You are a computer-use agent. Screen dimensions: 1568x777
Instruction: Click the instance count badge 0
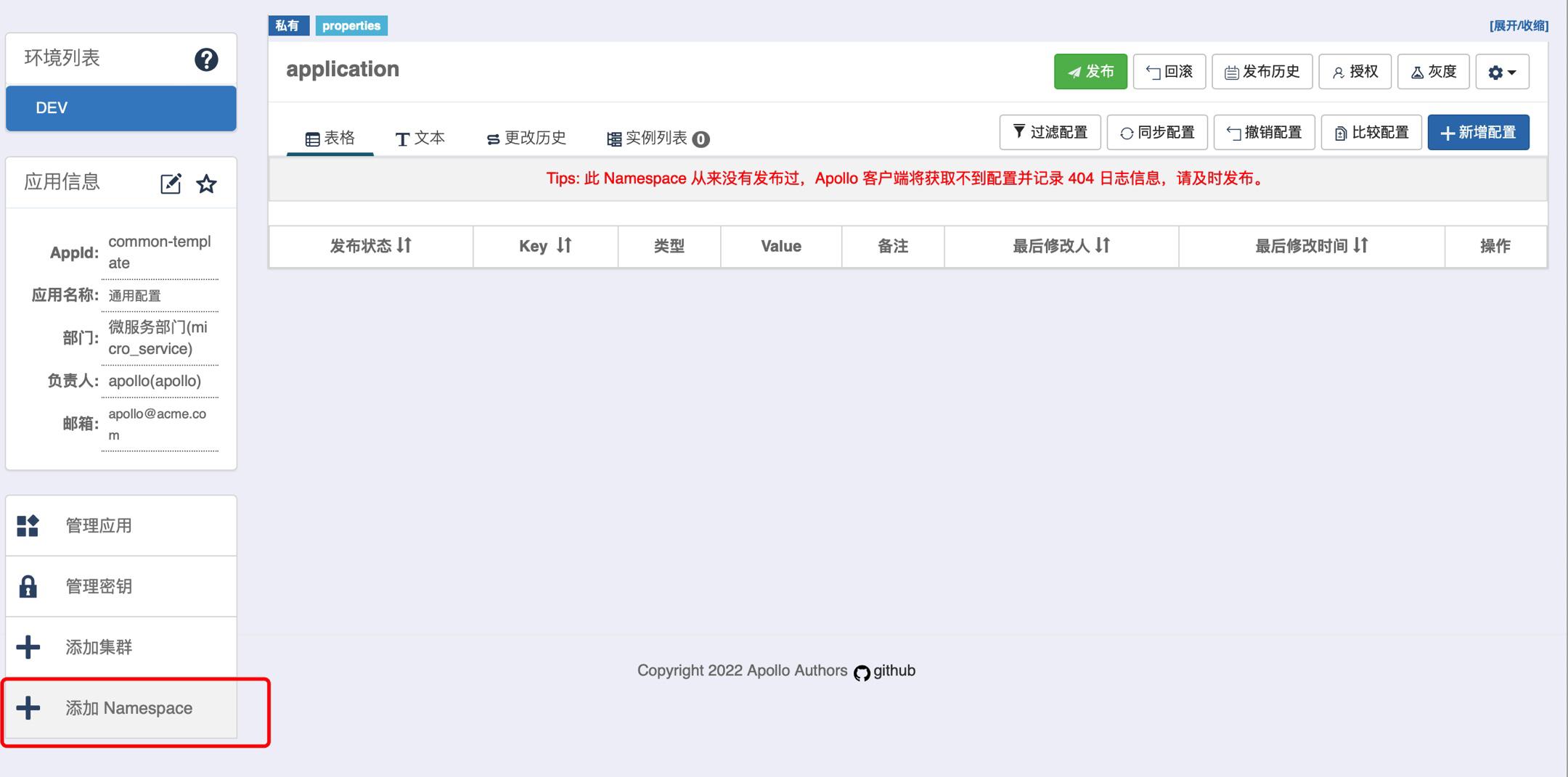701,139
